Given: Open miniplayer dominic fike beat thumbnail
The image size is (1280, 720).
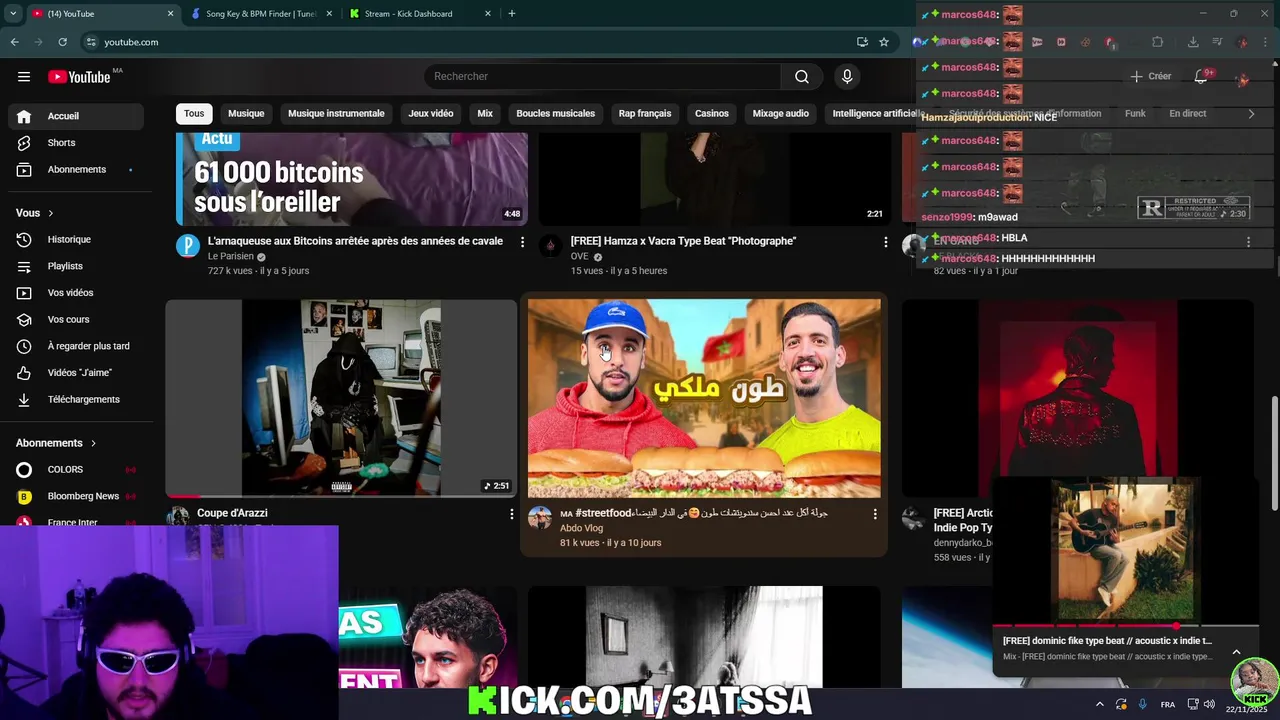Looking at the screenshot, I should (1125, 550).
